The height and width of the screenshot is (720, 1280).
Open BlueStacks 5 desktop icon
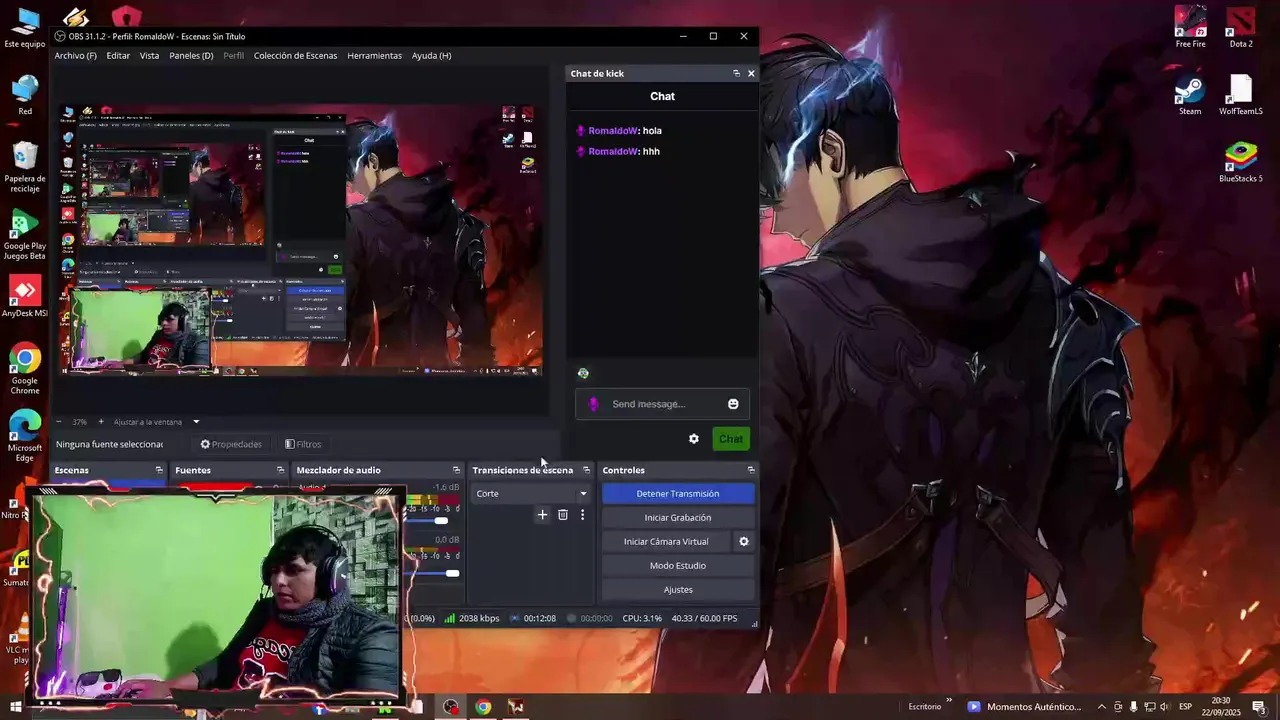pos(1241,163)
